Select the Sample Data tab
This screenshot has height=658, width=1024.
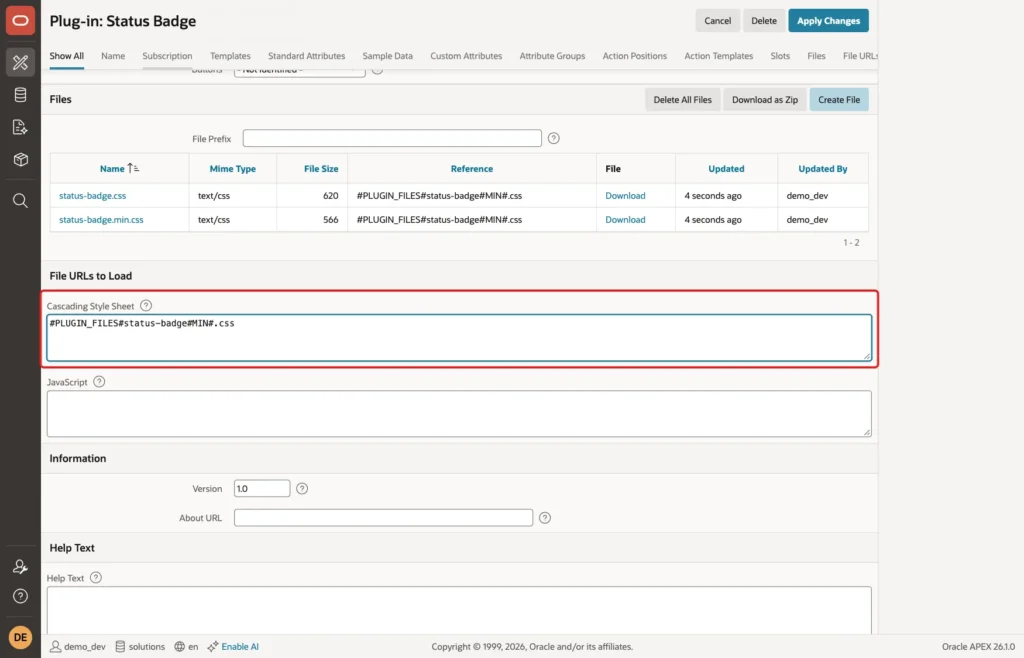[387, 56]
